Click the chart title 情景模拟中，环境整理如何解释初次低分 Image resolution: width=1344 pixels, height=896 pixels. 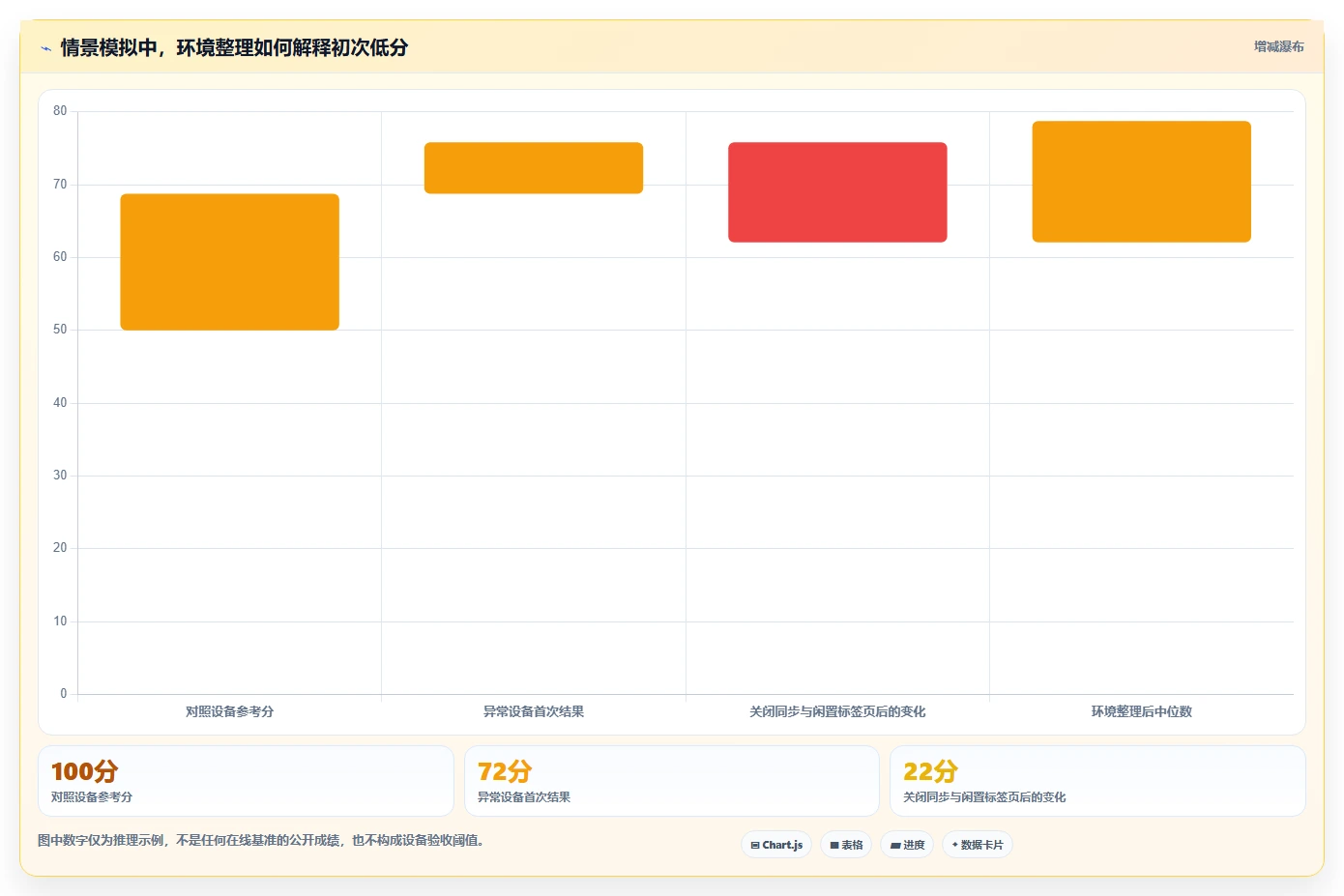coord(234,47)
